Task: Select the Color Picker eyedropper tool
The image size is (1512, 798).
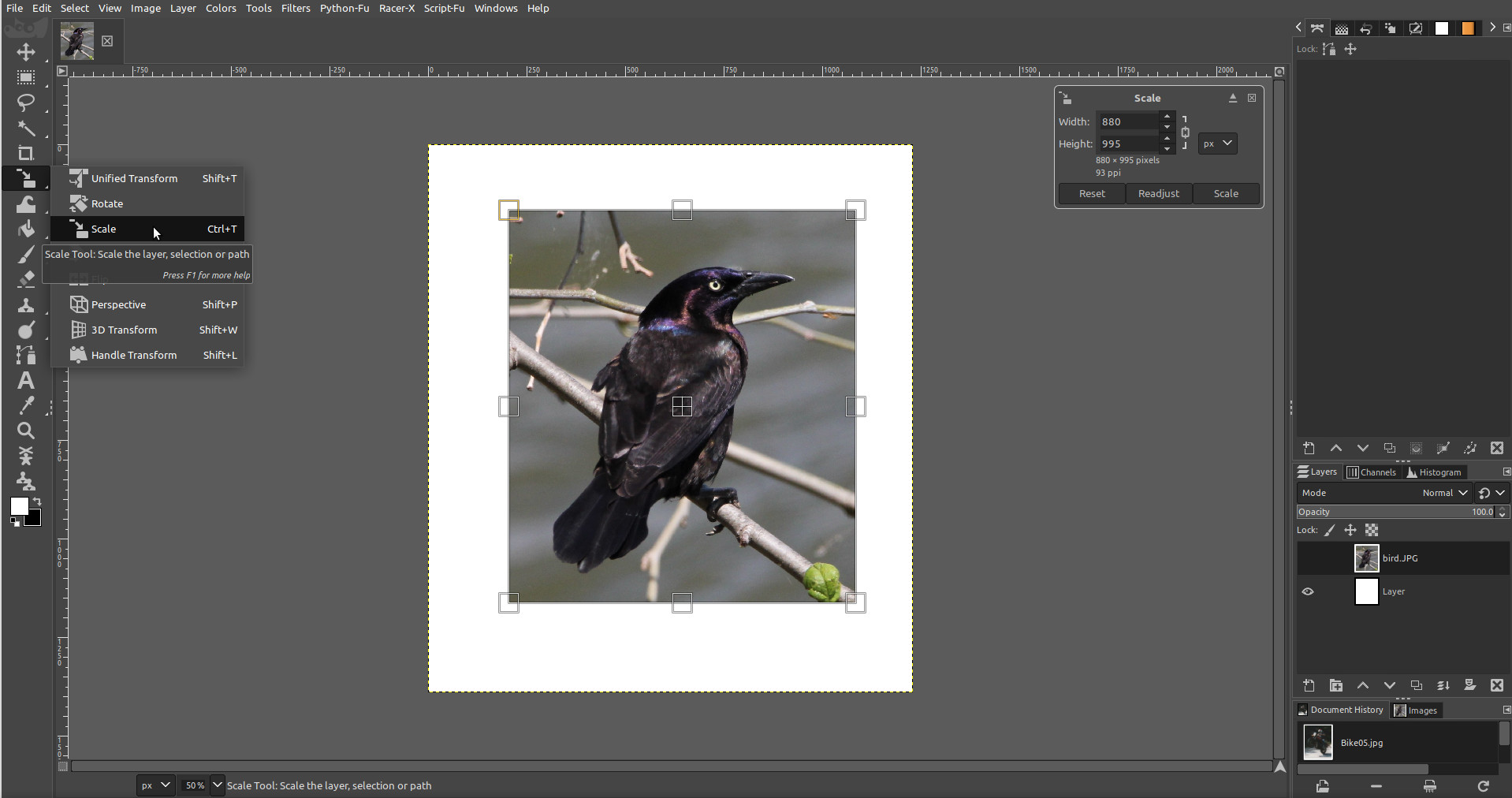Action: click(26, 405)
